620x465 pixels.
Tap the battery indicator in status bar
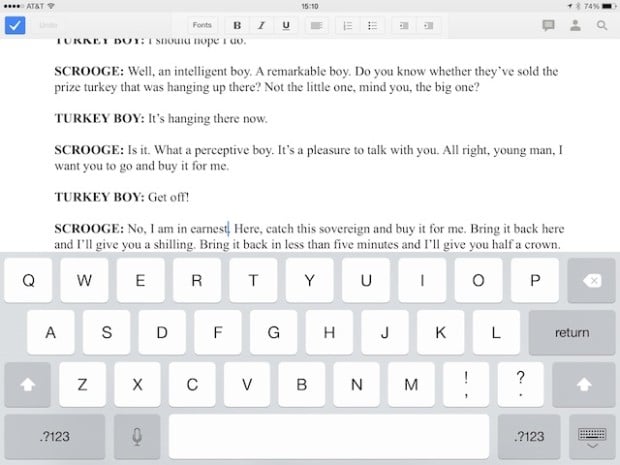coord(609,6)
